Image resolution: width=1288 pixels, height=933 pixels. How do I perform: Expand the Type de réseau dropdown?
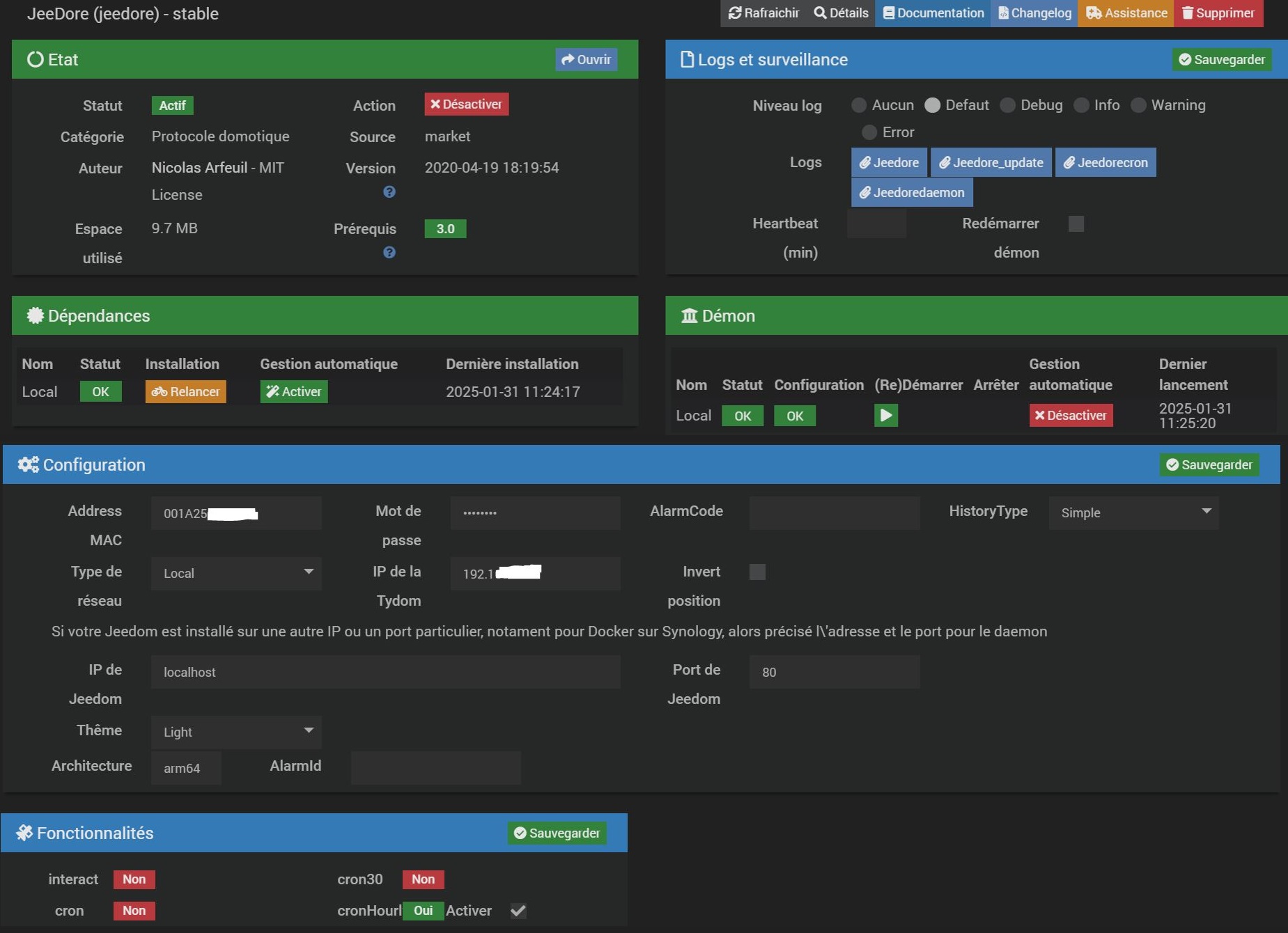tap(236, 573)
